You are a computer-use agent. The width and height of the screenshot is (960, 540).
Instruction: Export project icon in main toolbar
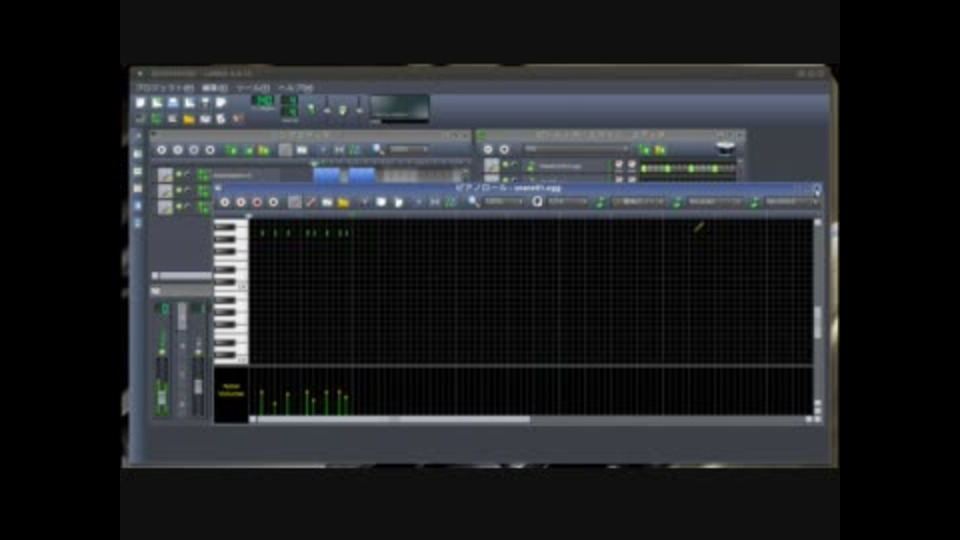point(222,103)
